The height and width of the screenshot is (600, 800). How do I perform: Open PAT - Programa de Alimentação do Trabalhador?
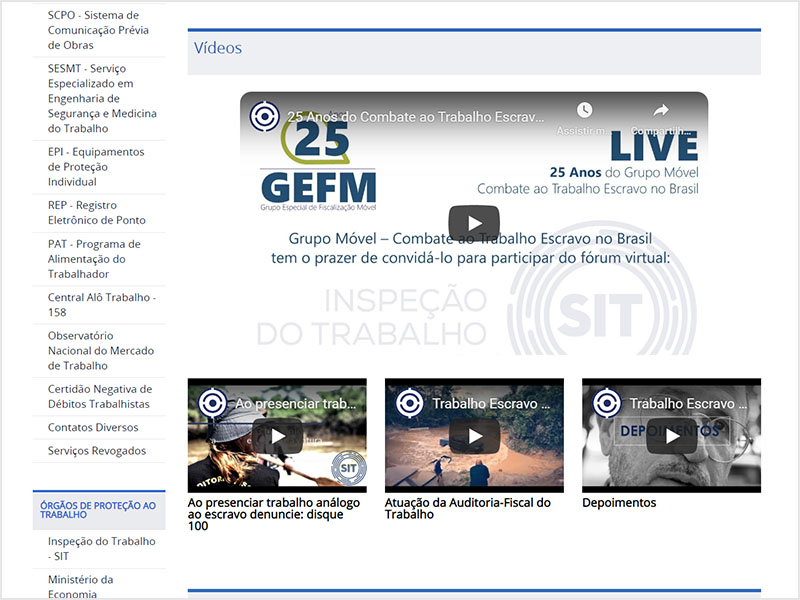[x=94, y=259]
